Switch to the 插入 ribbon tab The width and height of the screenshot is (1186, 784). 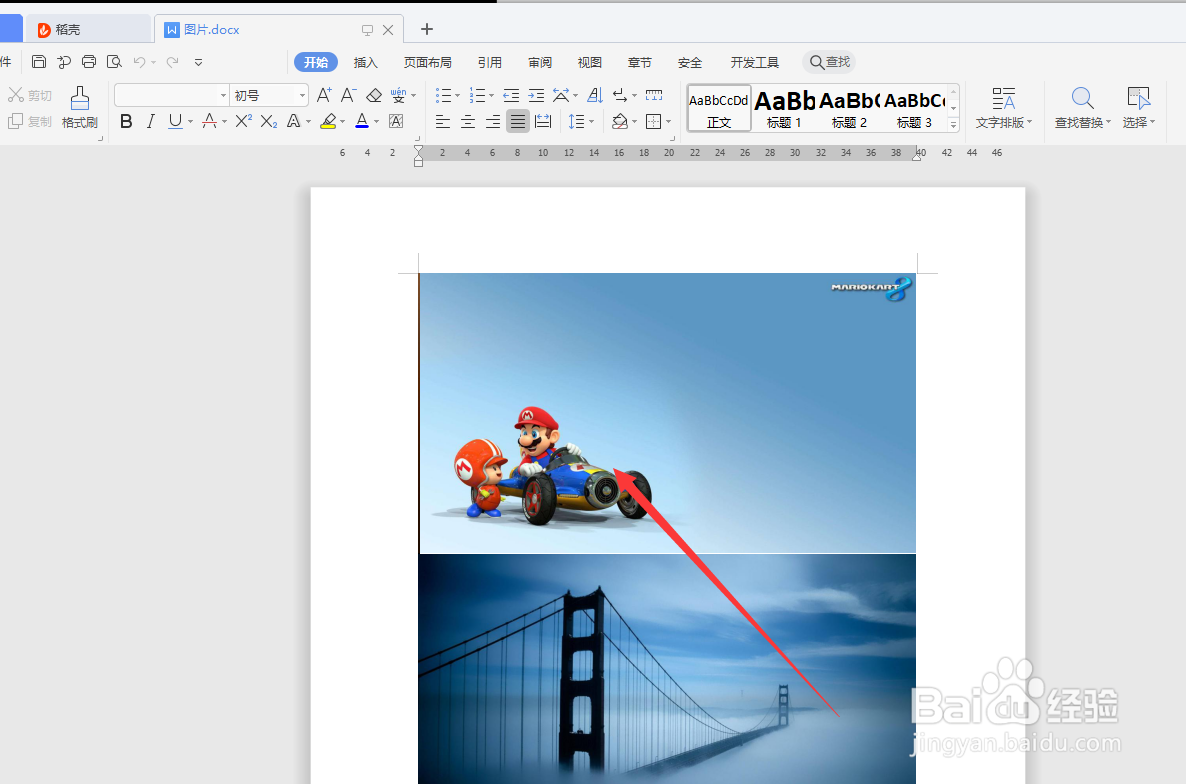(x=365, y=62)
